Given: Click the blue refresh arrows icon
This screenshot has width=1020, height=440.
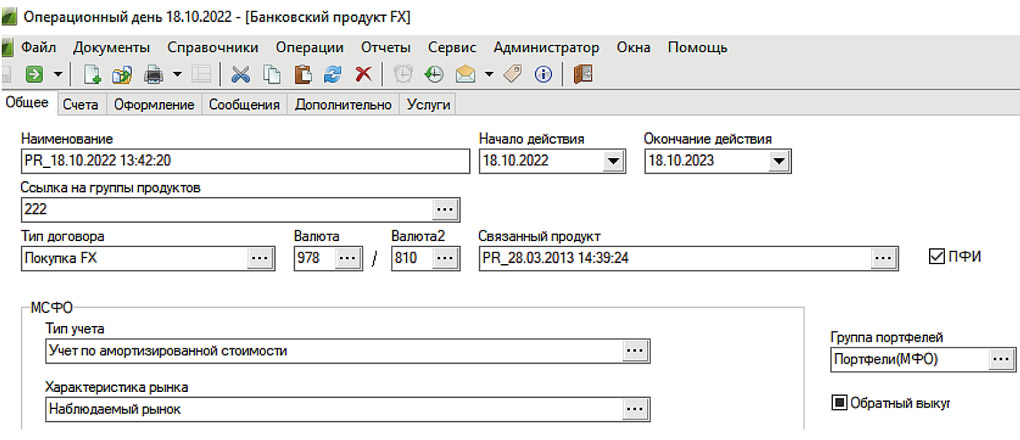Looking at the screenshot, I should (x=333, y=74).
